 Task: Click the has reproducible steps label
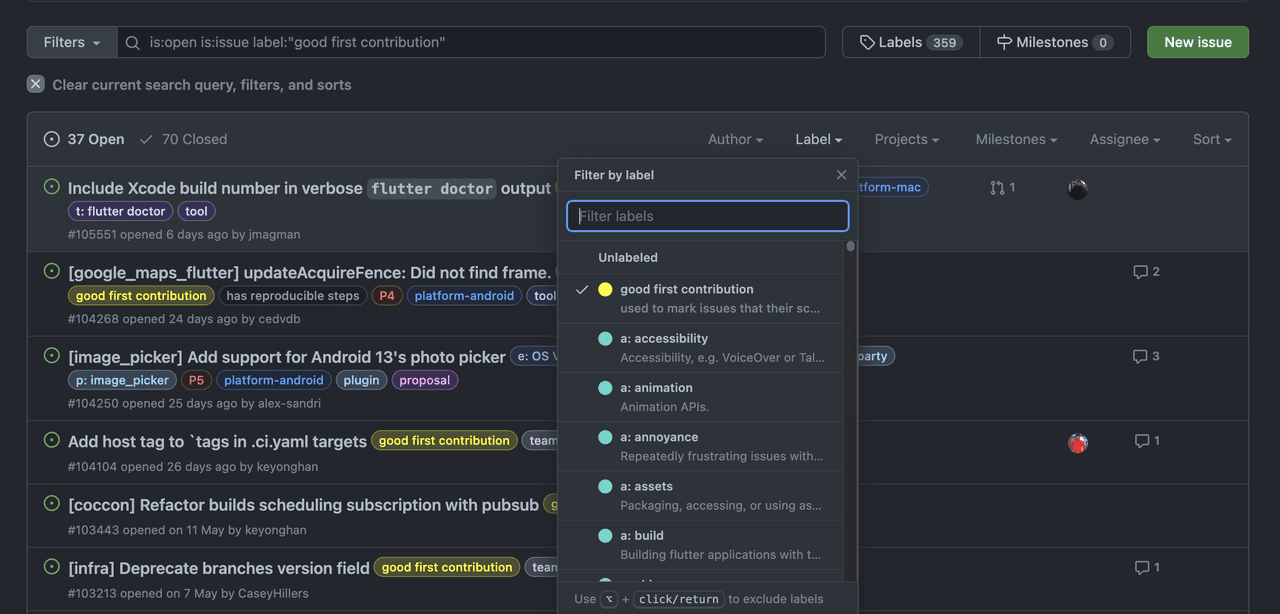click(293, 296)
